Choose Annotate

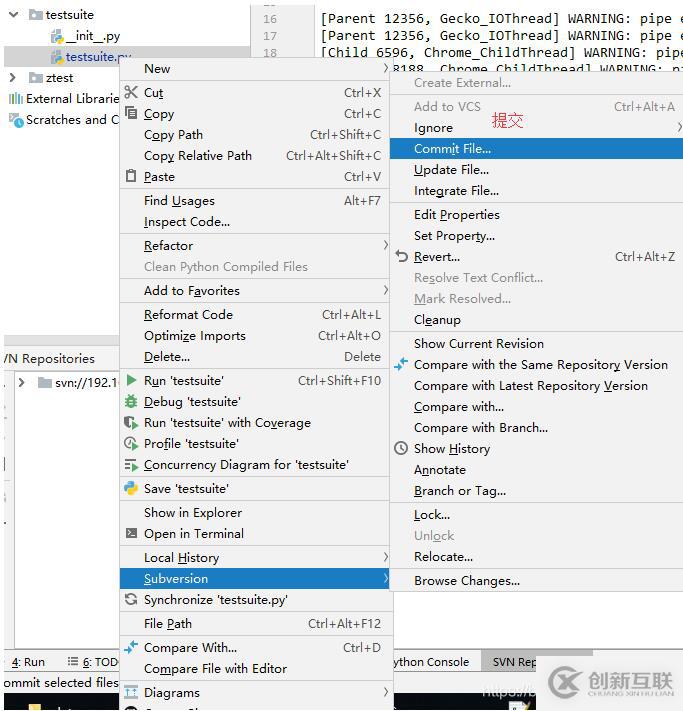537,469
